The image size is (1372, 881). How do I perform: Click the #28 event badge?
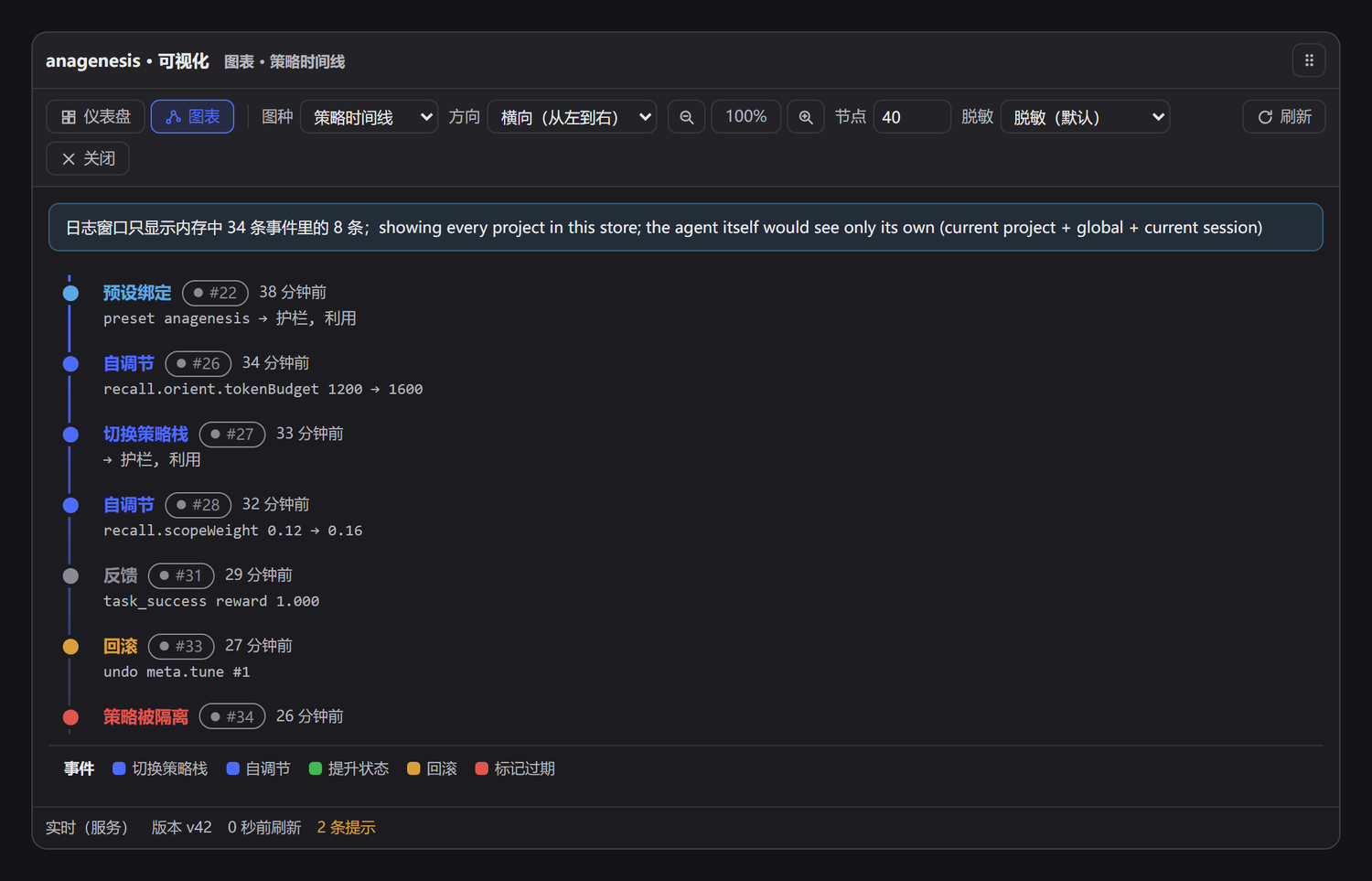(198, 504)
